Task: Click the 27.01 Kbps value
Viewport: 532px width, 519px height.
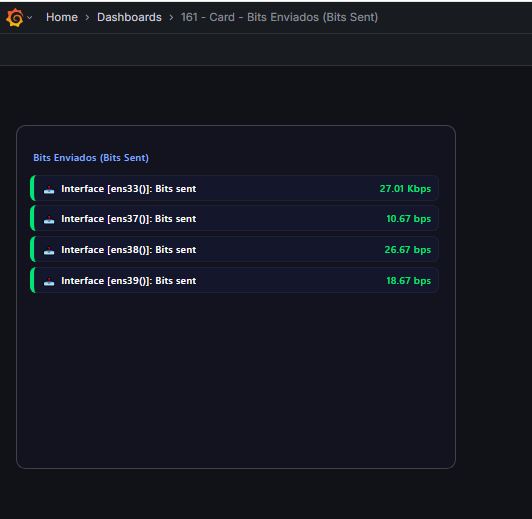Action: coord(405,189)
